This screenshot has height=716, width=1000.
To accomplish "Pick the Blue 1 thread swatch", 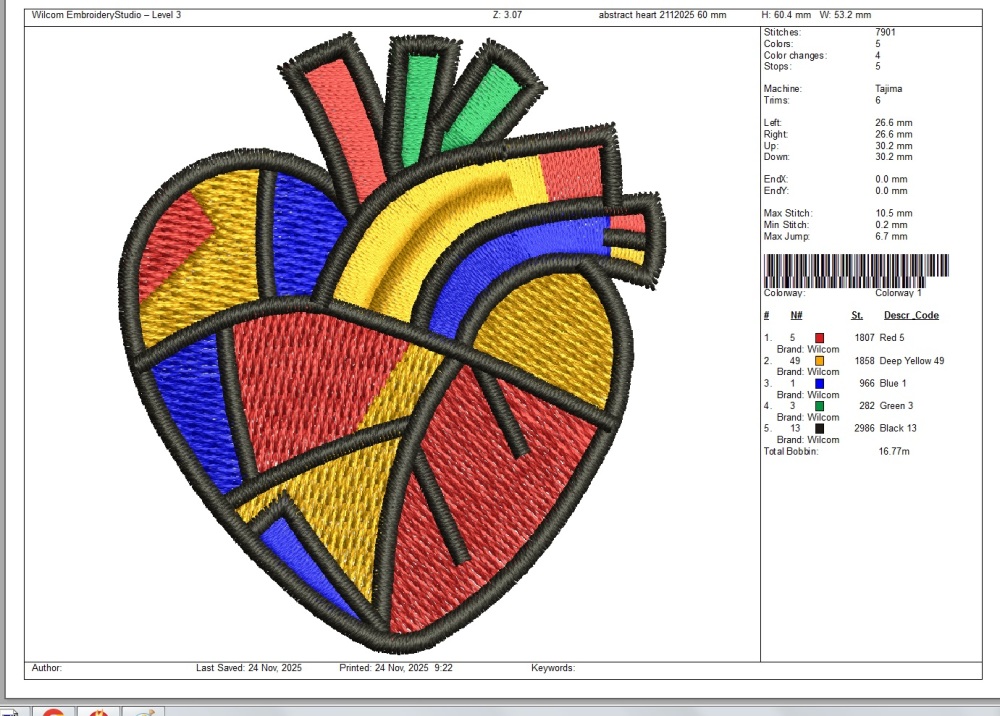I will 820,383.
